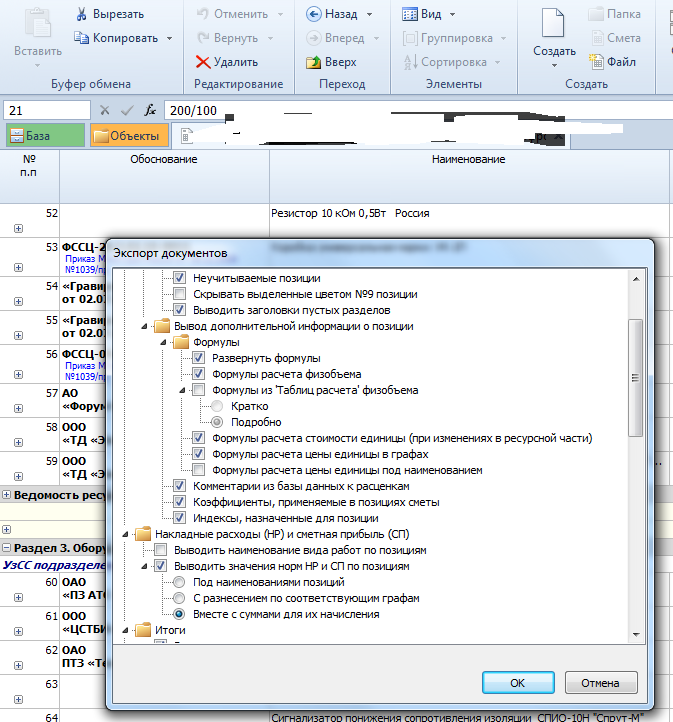Click the Undo (Отменить) arrow icon

(x=203, y=14)
